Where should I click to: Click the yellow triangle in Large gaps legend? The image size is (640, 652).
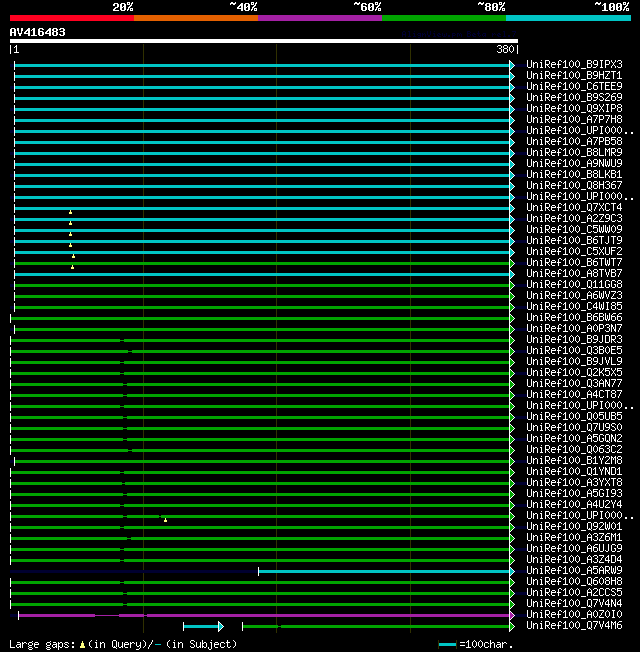pos(83,645)
